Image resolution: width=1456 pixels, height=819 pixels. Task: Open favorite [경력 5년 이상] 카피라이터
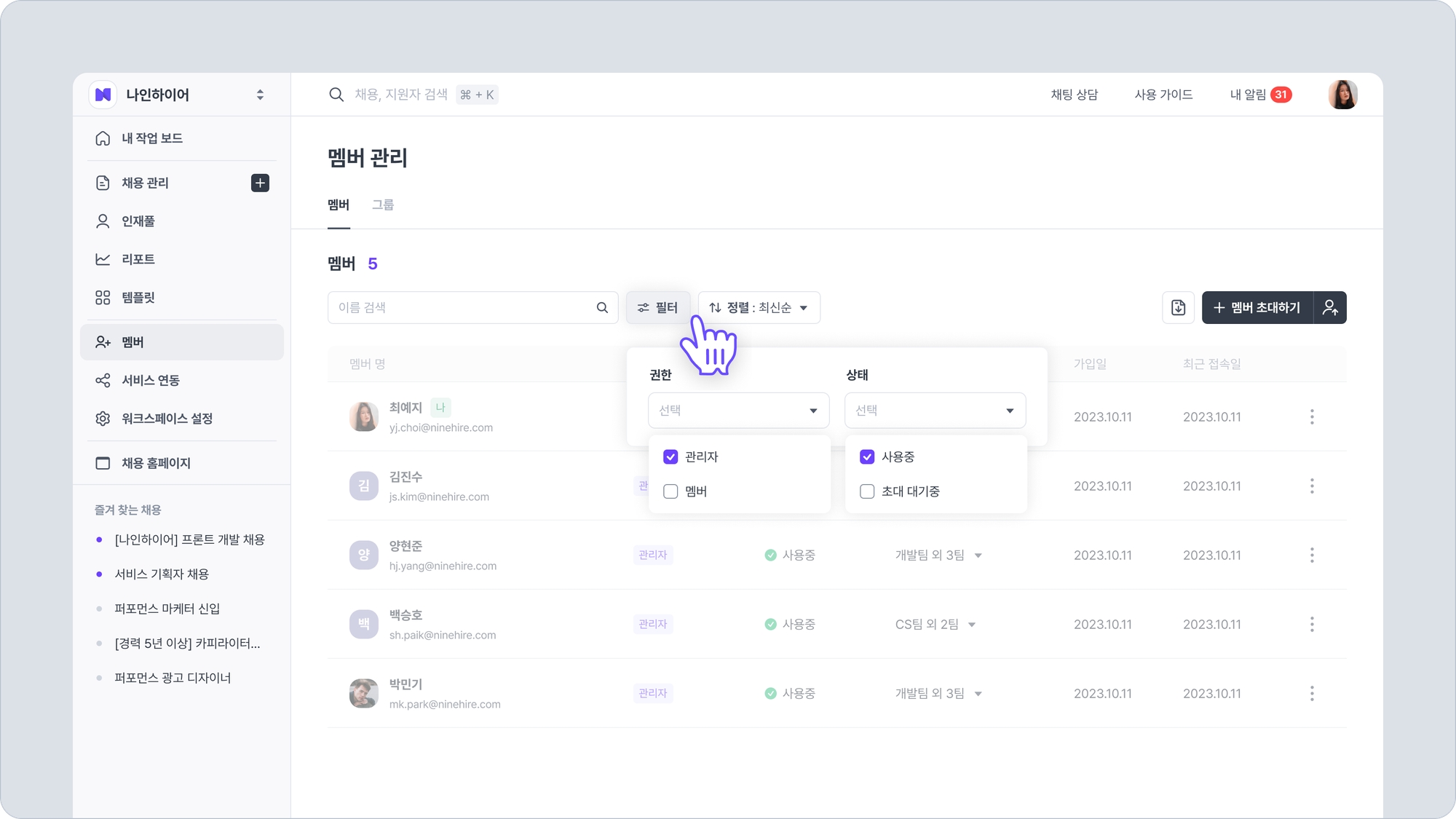point(187,644)
